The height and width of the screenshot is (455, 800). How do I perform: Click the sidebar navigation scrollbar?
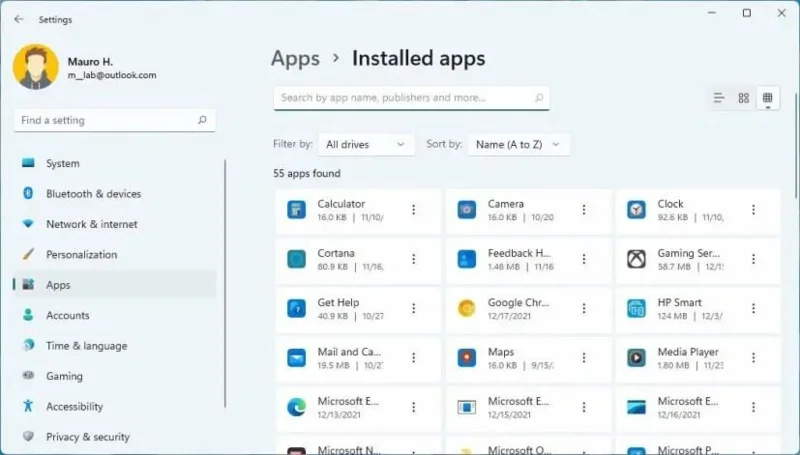pos(225,284)
